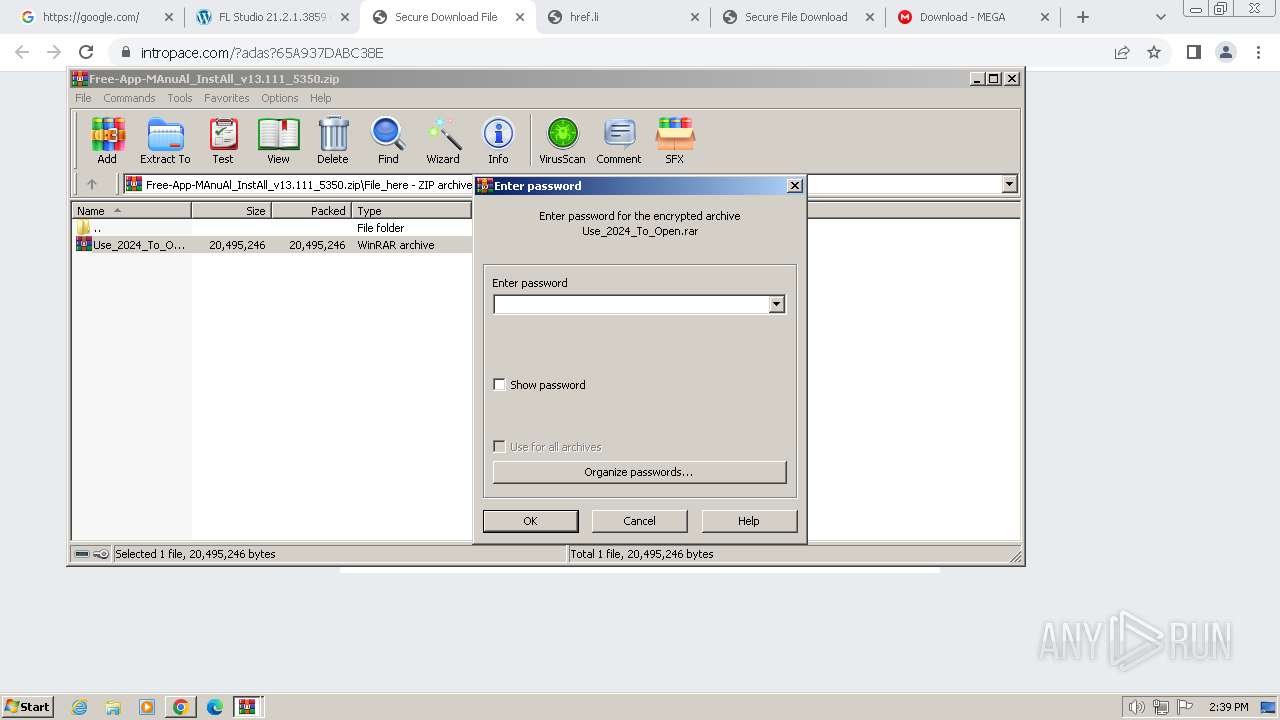Click the Edge icon in the taskbar
1280x720 pixels.
pos(214,707)
